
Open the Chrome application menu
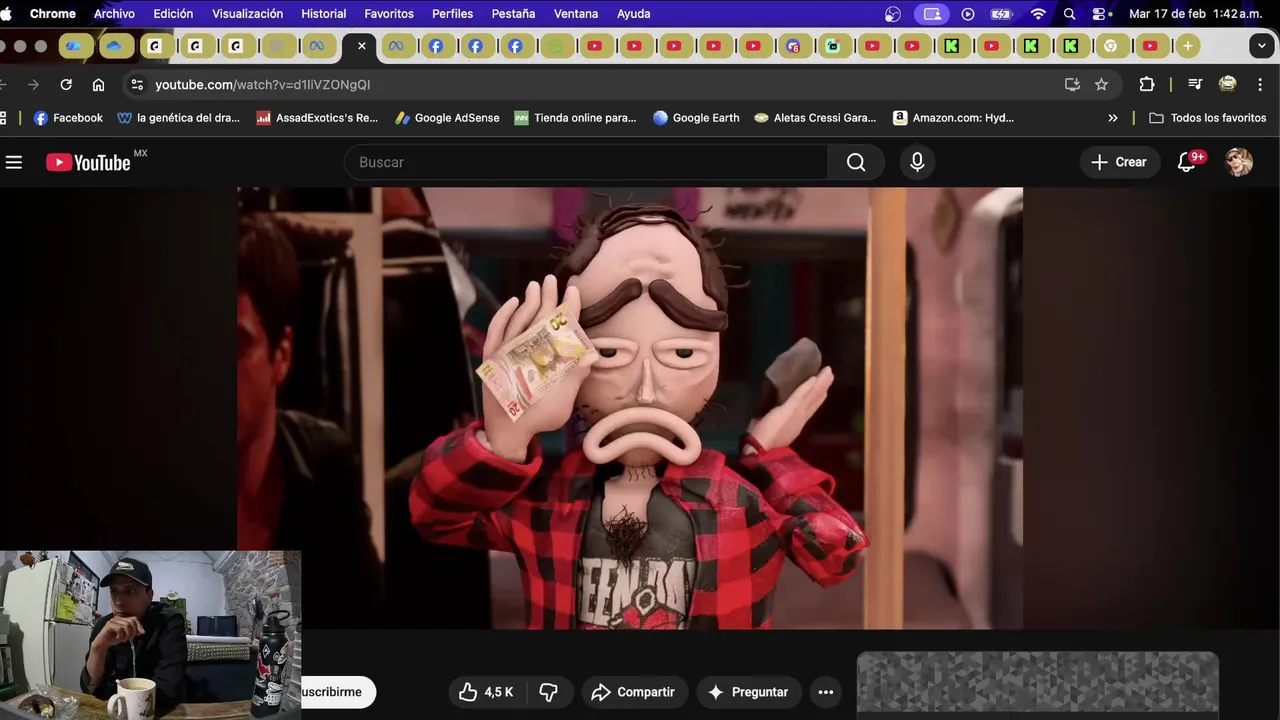click(52, 14)
